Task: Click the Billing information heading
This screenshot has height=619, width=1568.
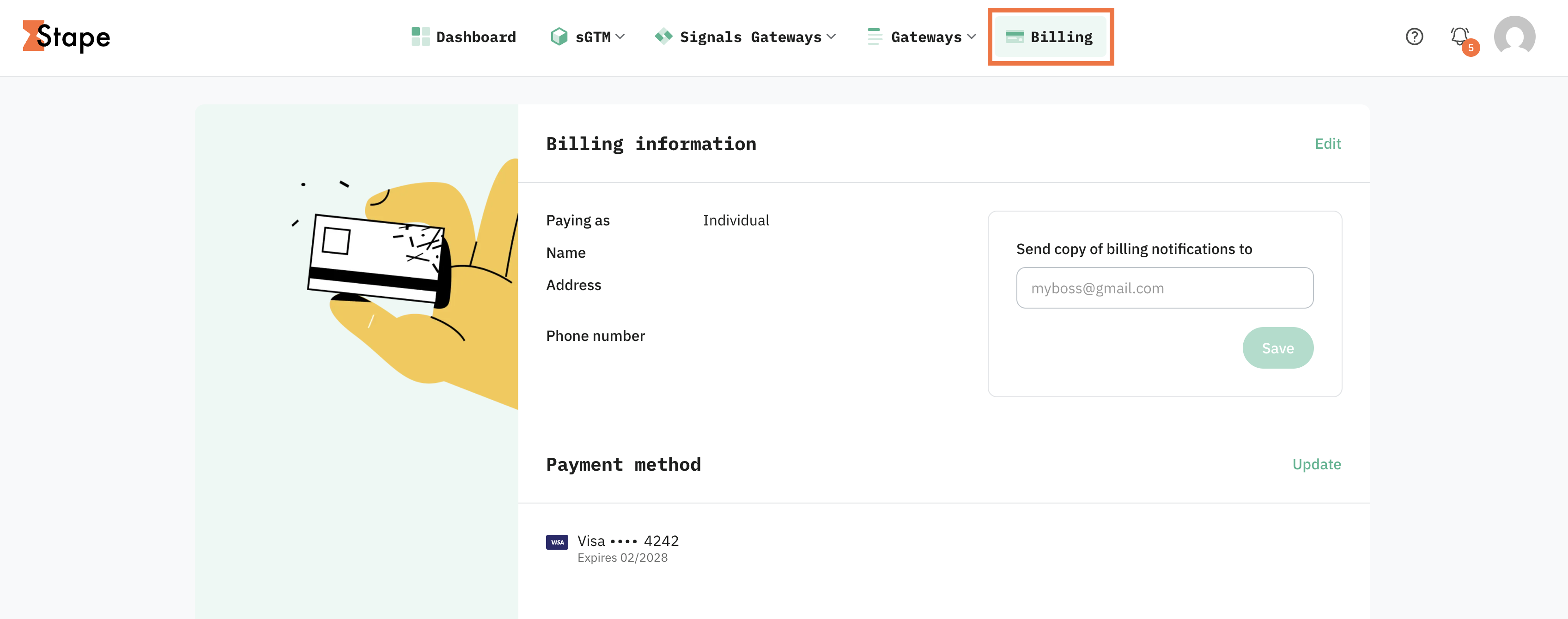Action: pos(650,144)
